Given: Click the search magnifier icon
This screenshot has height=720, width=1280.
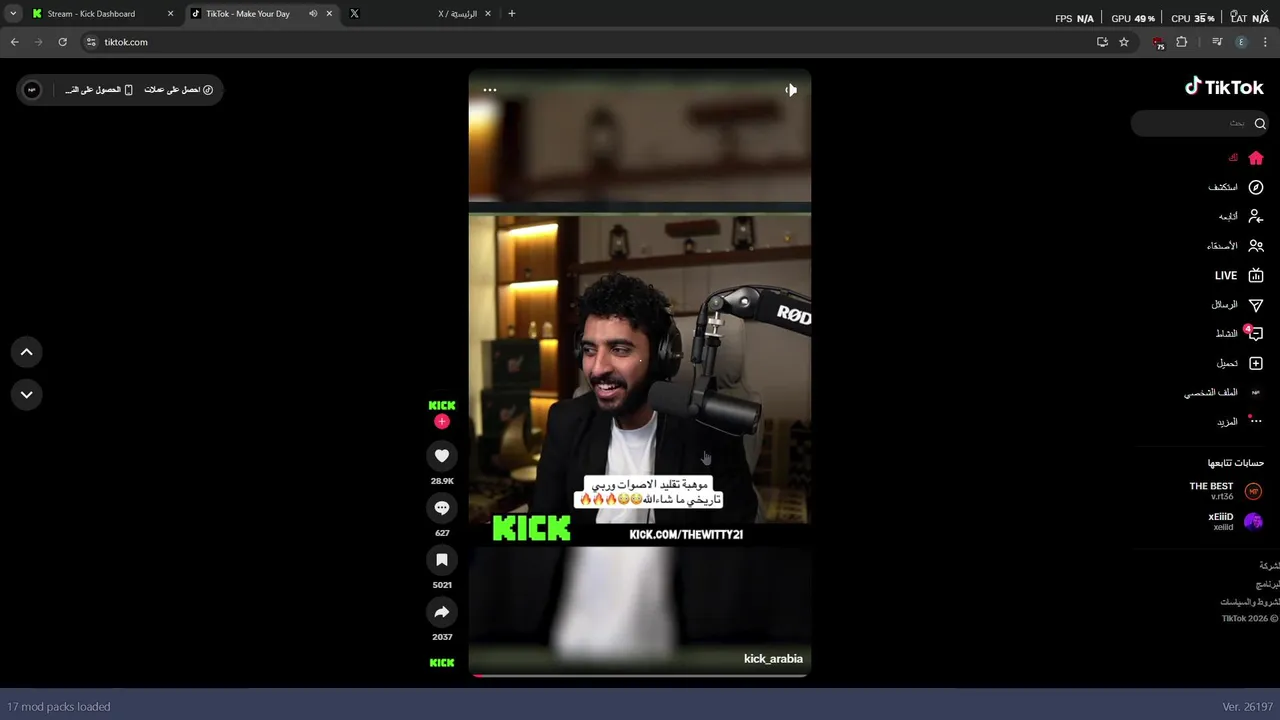Looking at the screenshot, I should click(x=1260, y=124).
